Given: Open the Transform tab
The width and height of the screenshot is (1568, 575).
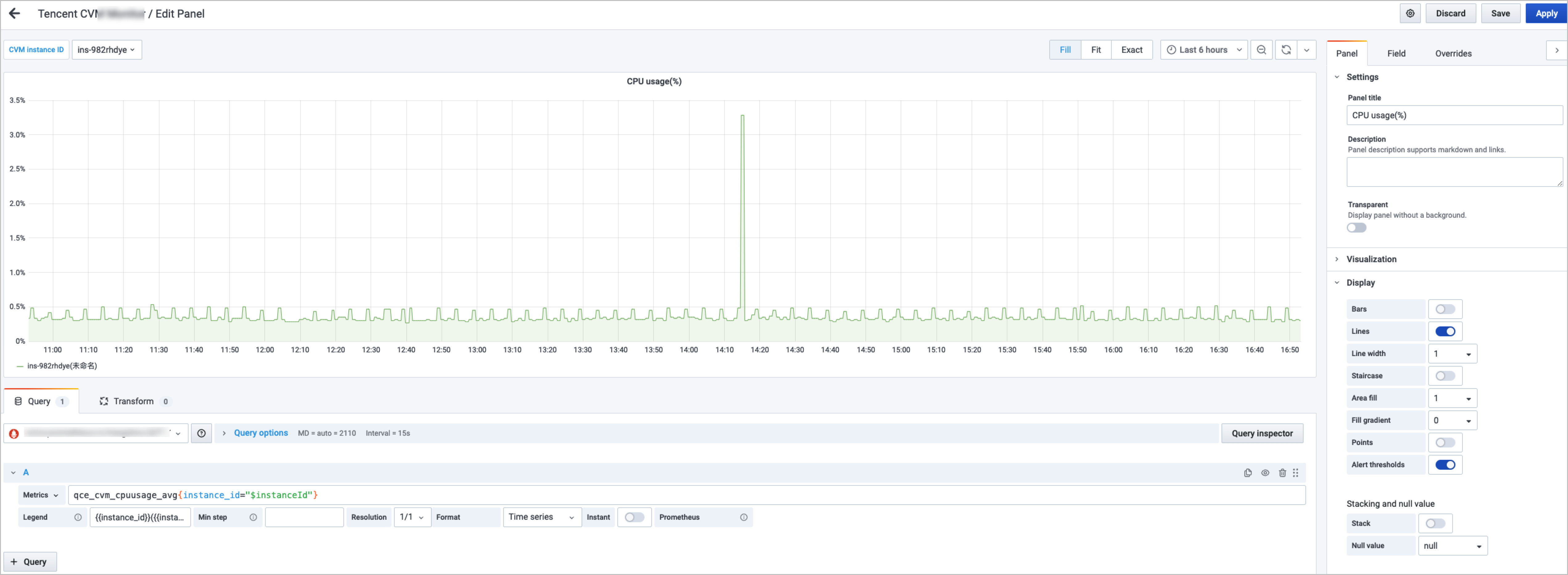Looking at the screenshot, I should pyautogui.click(x=135, y=401).
